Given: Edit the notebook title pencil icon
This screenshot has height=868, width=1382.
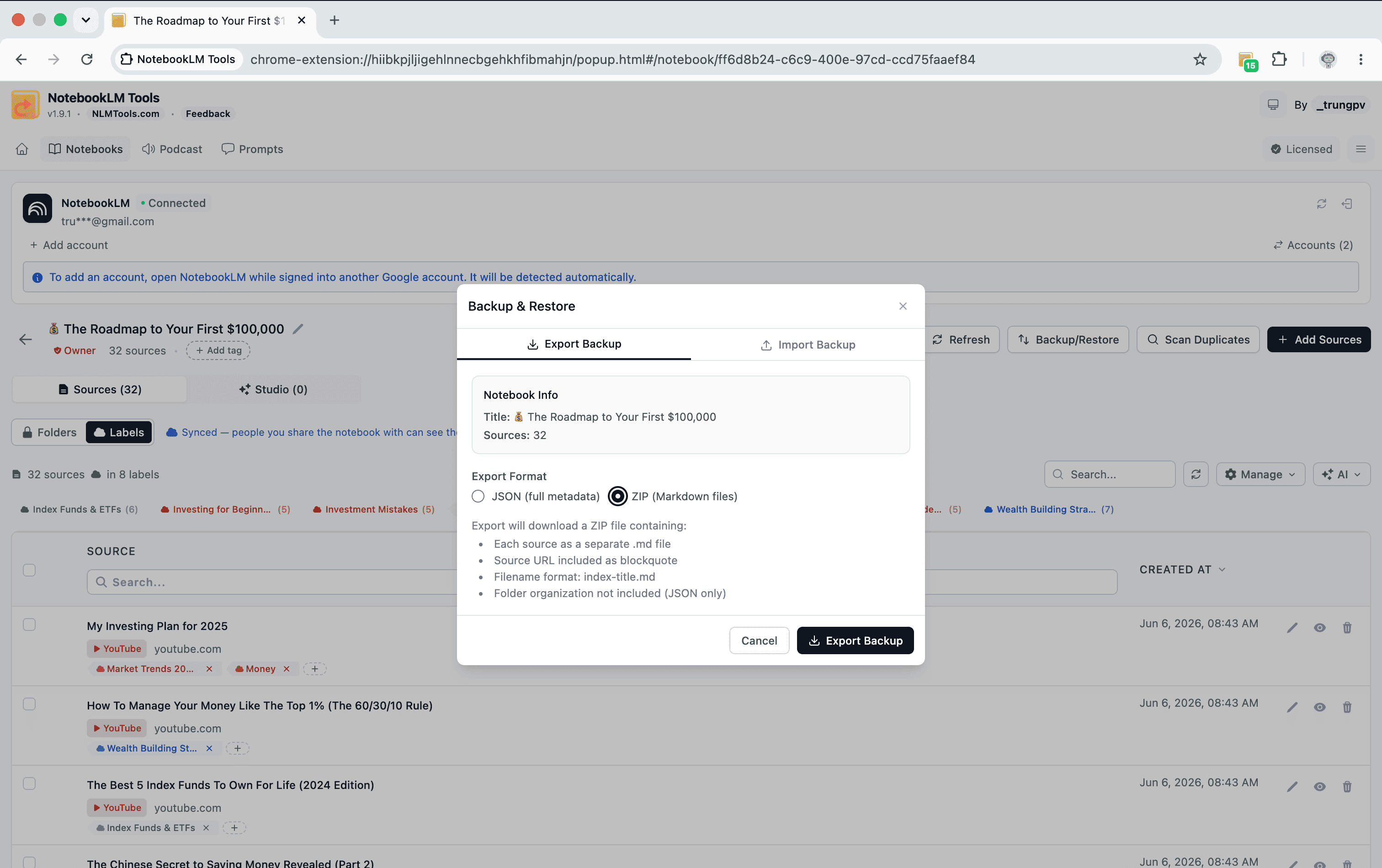Looking at the screenshot, I should pos(298,329).
